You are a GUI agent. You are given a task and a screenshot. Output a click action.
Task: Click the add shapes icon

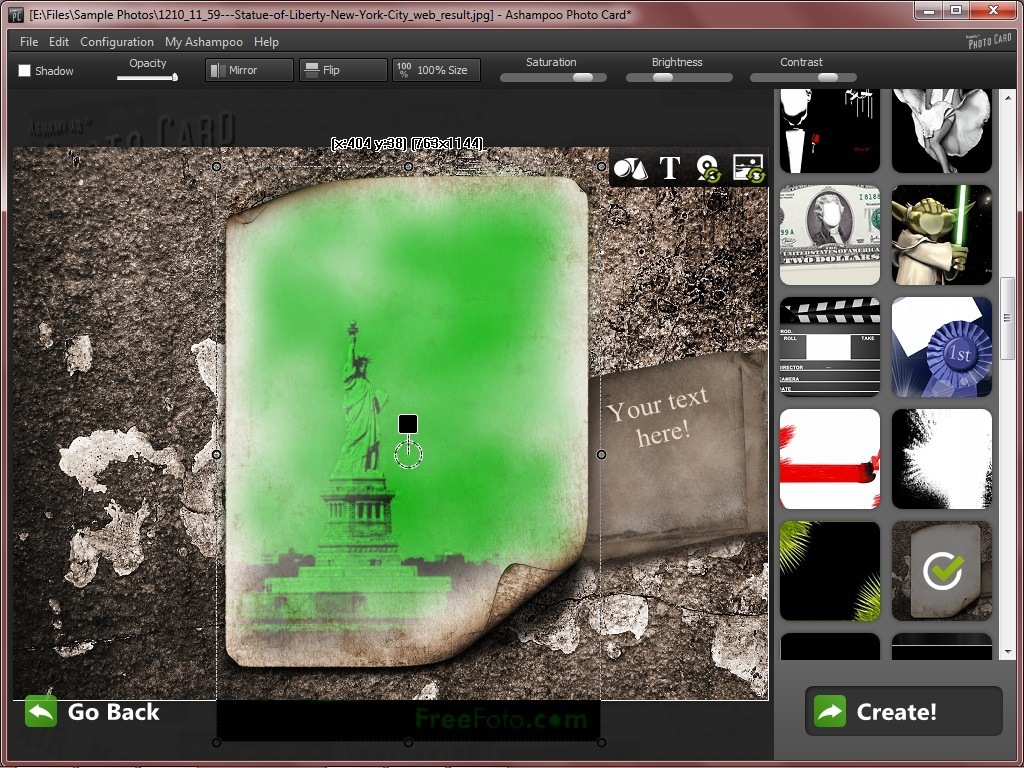coord(631,169)
